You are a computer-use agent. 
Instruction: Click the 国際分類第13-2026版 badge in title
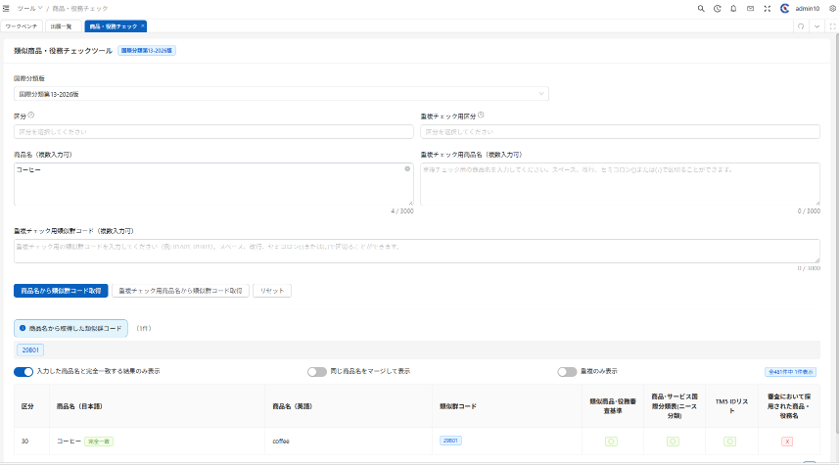click(147, 51)
